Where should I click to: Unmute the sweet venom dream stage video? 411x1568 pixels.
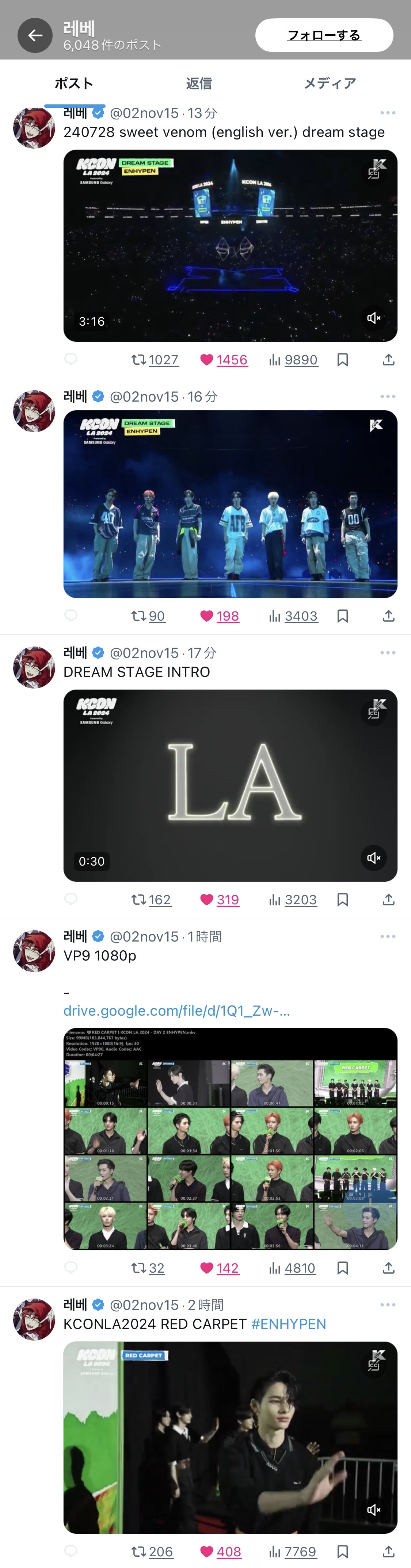[x=373, y=318]
